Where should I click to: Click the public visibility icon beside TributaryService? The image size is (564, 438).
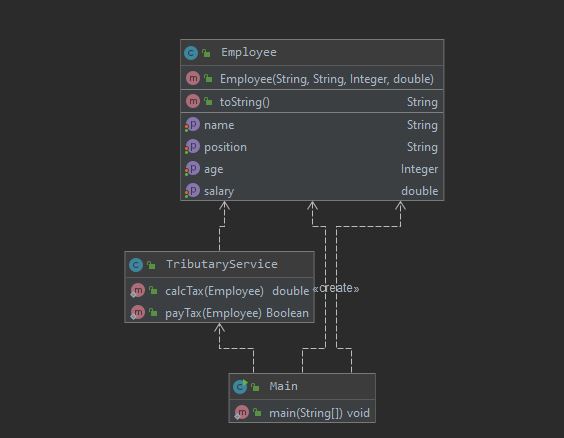151,265
